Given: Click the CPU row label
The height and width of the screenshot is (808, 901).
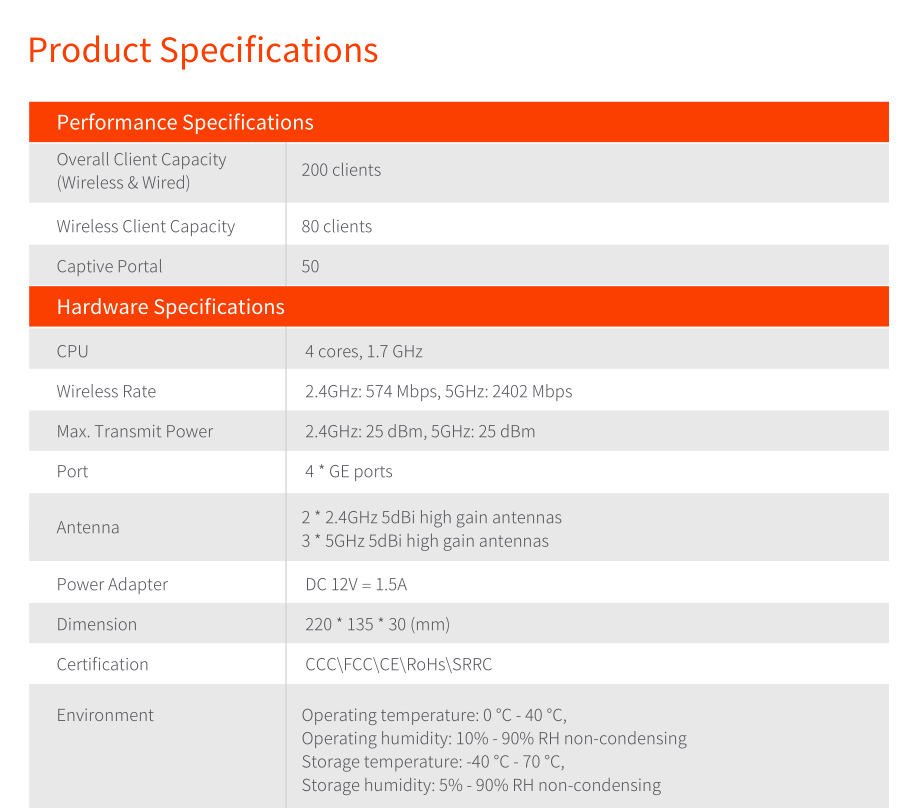Looking at the screenshot, I should click(x=72, y=351).
